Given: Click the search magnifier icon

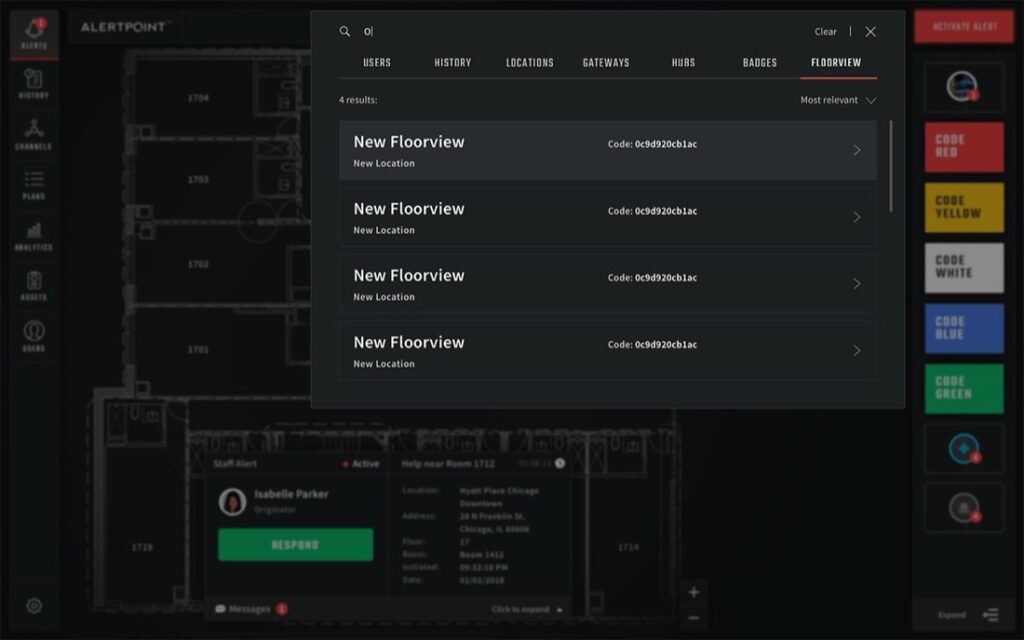Looking at the screenshot, I should point(345,31).
